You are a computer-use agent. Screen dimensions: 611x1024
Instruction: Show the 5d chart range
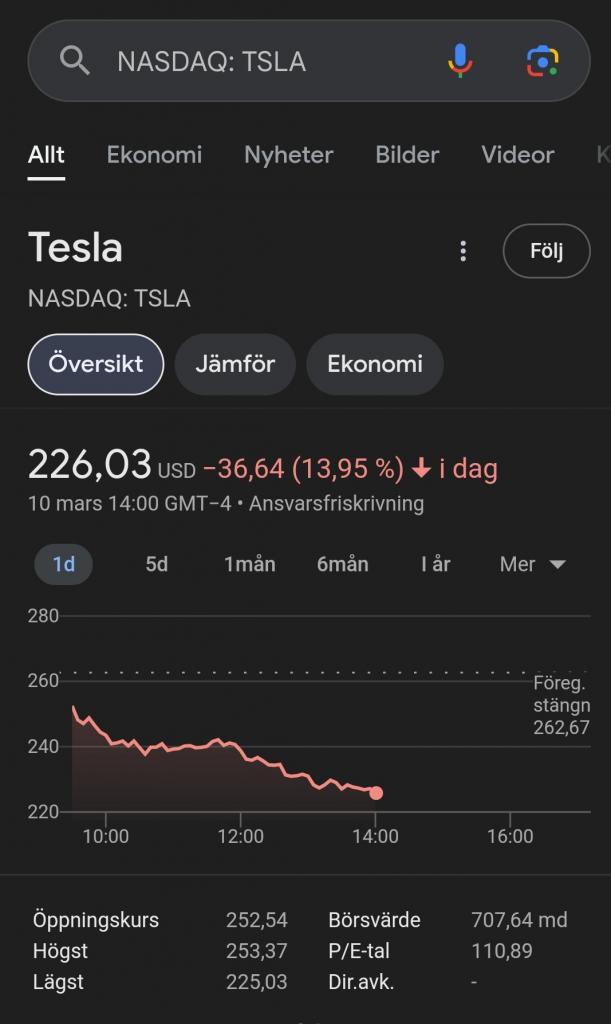point(157,564)
